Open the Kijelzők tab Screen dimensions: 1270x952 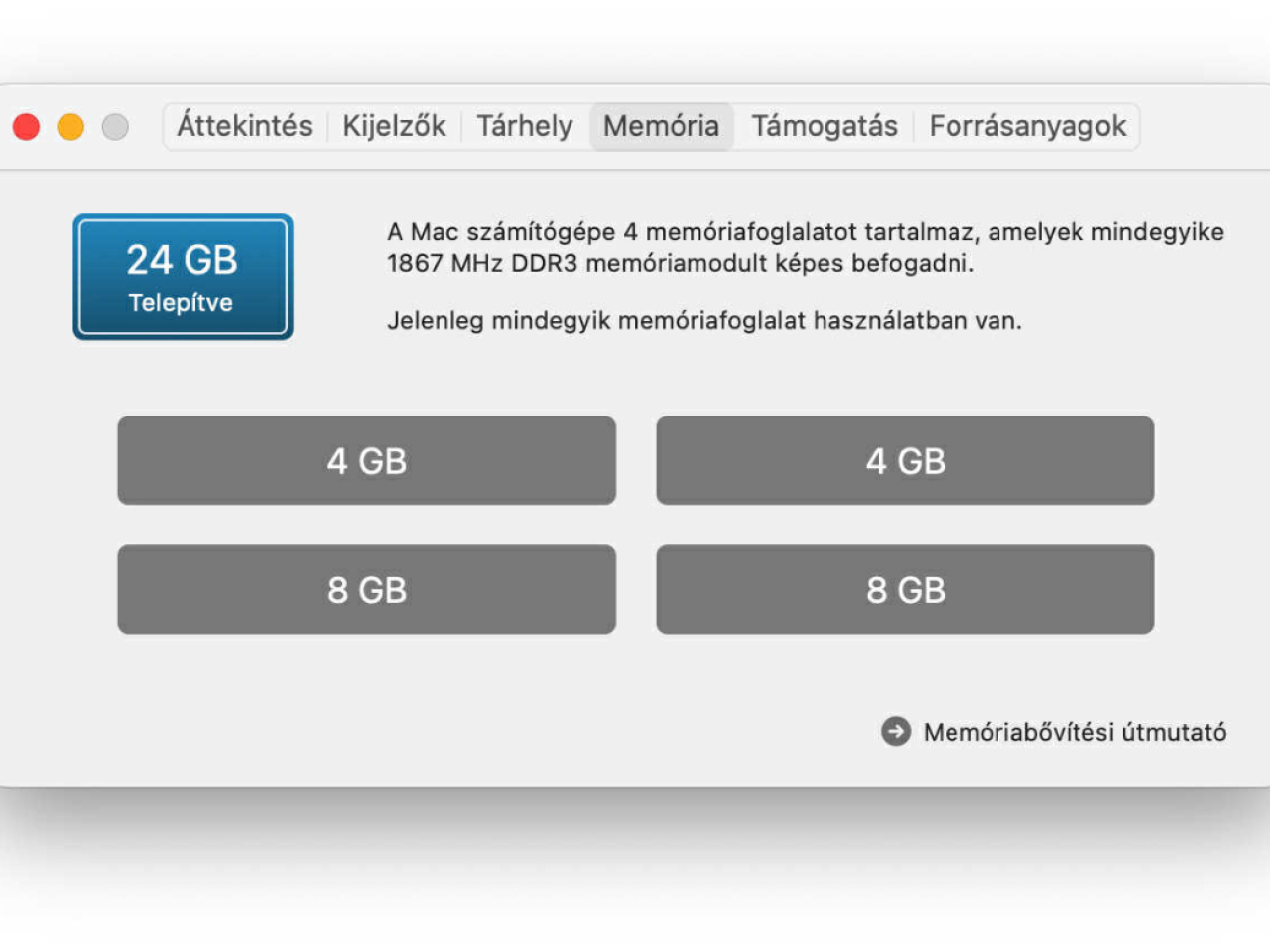tap(394, 126)
